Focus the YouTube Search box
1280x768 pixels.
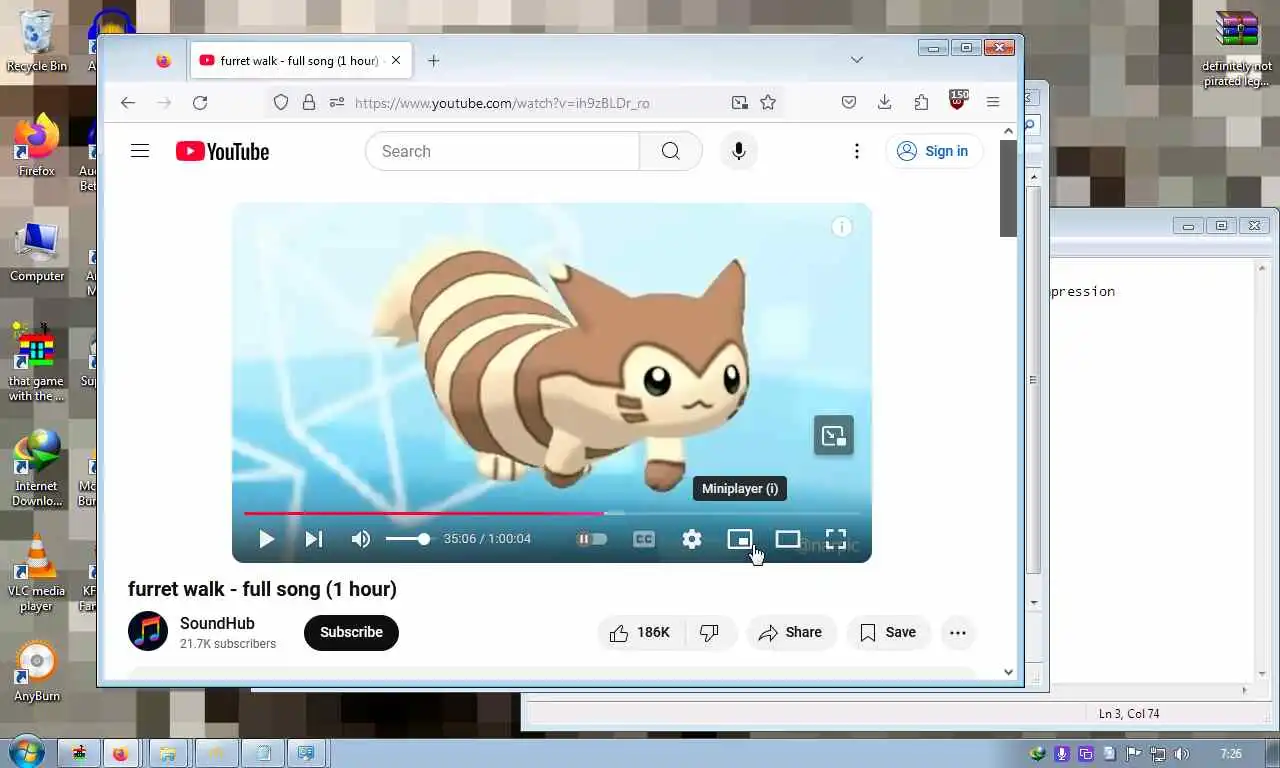click(502, 151)
